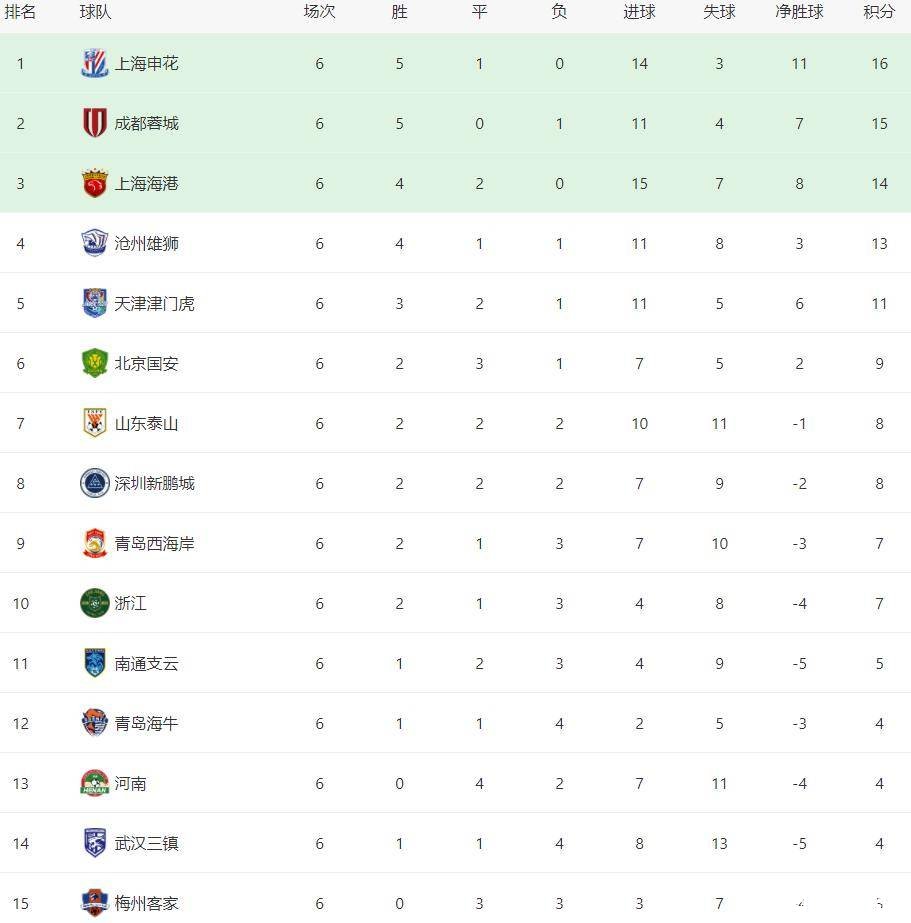This screenshot has height=923, width=911.
Task: Click the Cangzhou Mighty Lions logo
Action: [94, 244]
